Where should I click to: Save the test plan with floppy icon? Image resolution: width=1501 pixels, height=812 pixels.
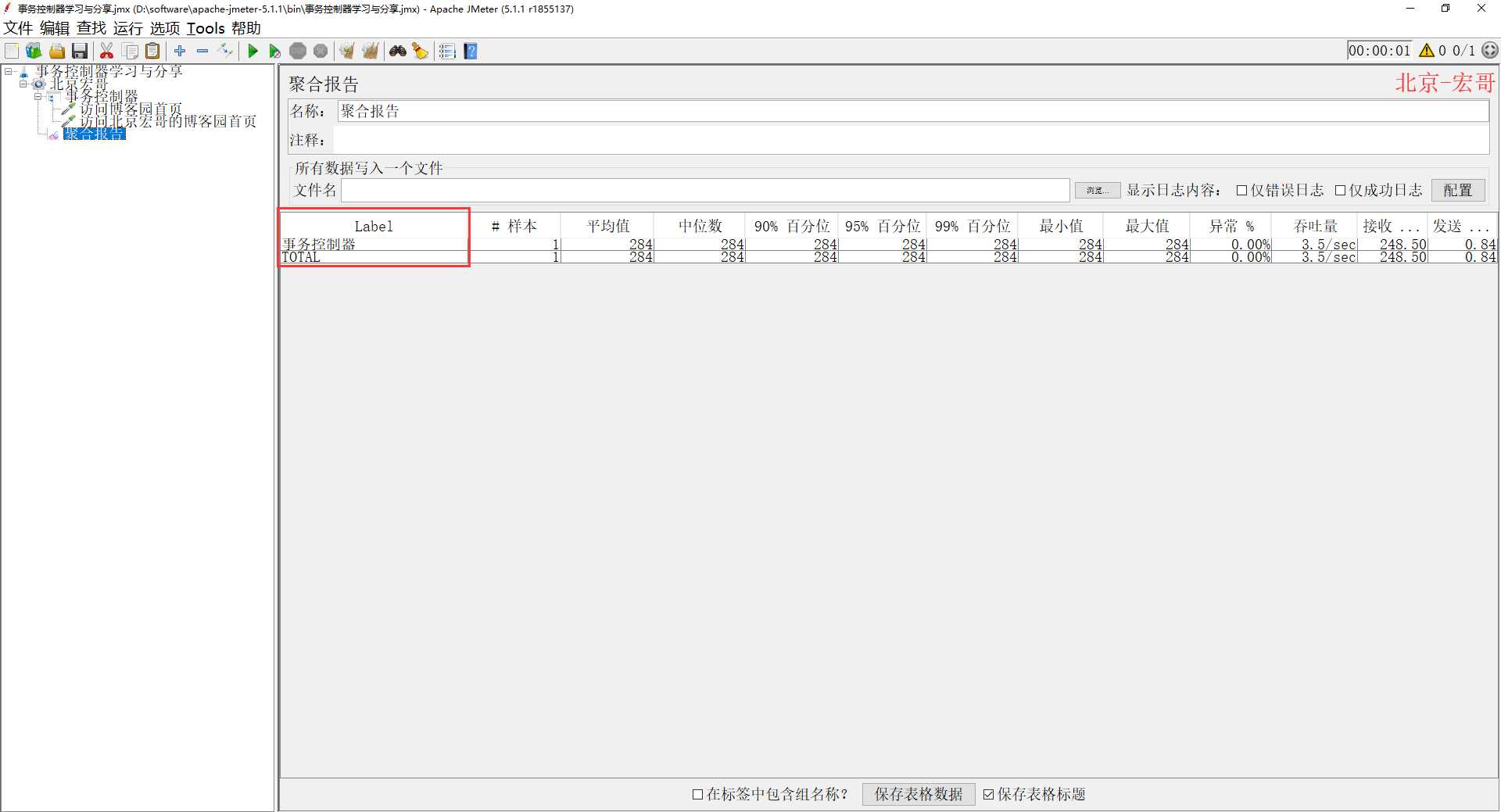coord(80,51)
